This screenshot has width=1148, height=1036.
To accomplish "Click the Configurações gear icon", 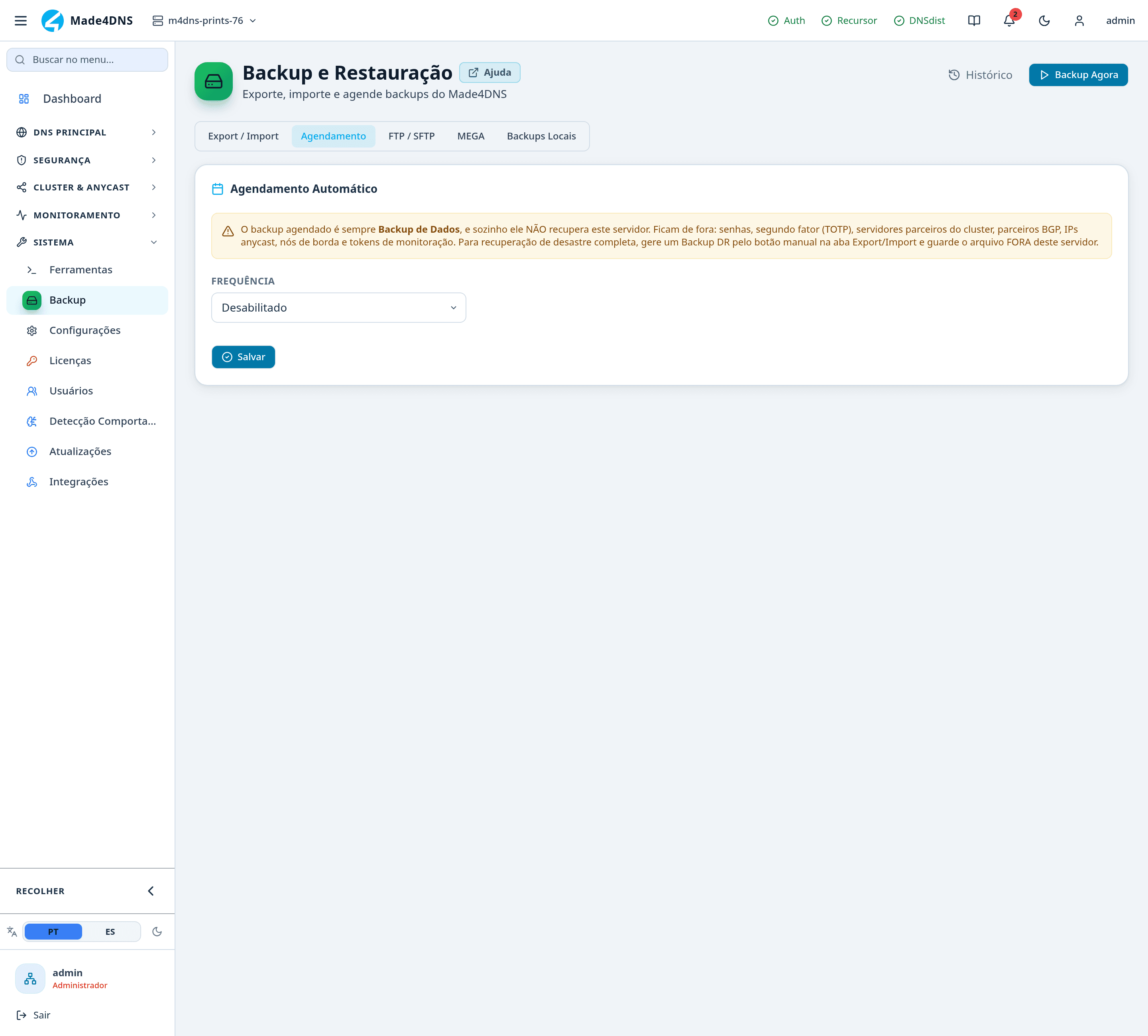I will (x=32, y=330).
